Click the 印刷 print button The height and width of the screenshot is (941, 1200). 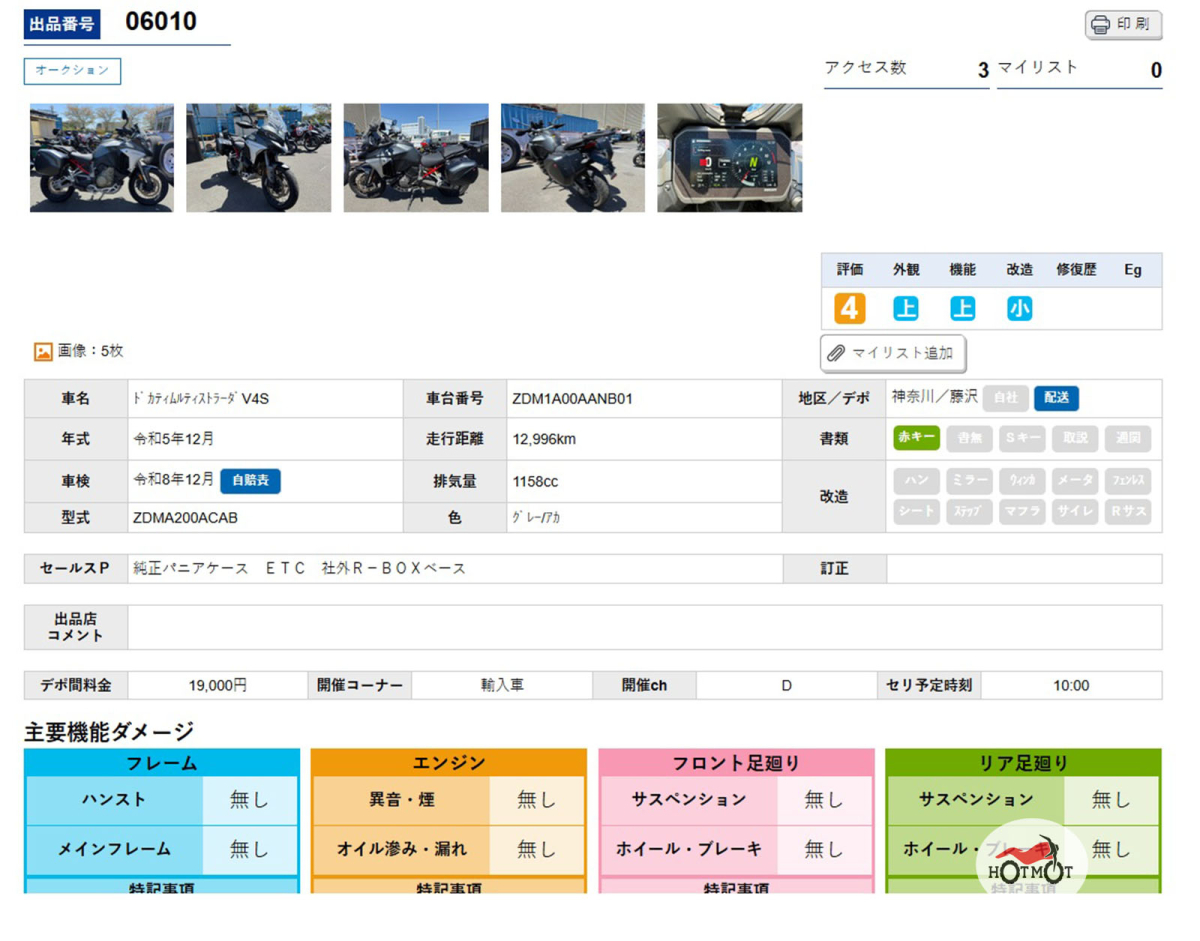pyautogui.click(x=1124, y=25)
